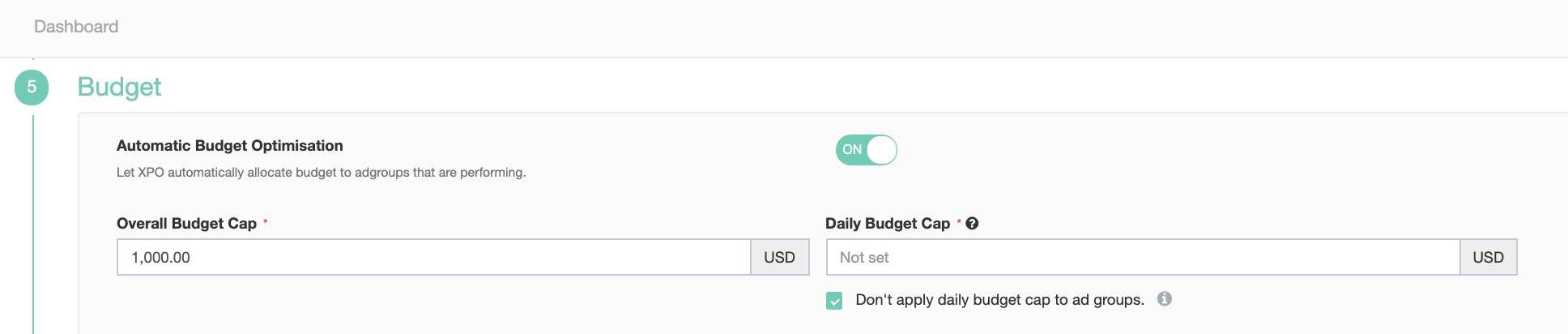Click the step 5 circle badge
This screenshot has width=1568, height=334.
pyautogui.click(x=32, y=88)
